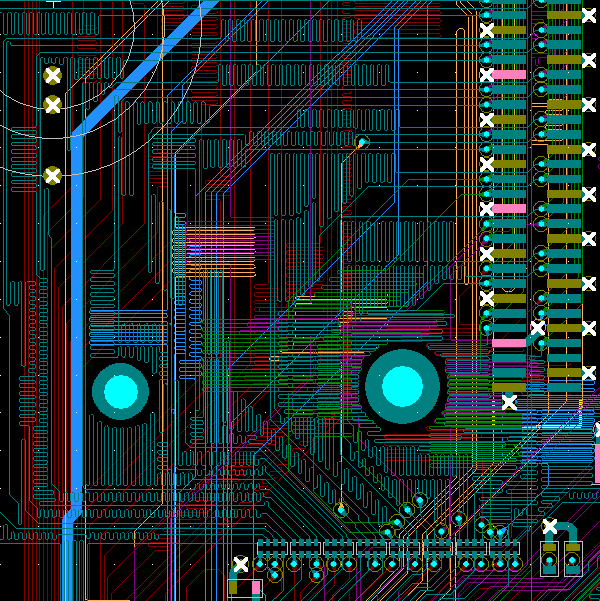Click white X marker left of bottom via row
Viewport: 600px width, 601px height.
pyautogui.click(x=240, y=564)
